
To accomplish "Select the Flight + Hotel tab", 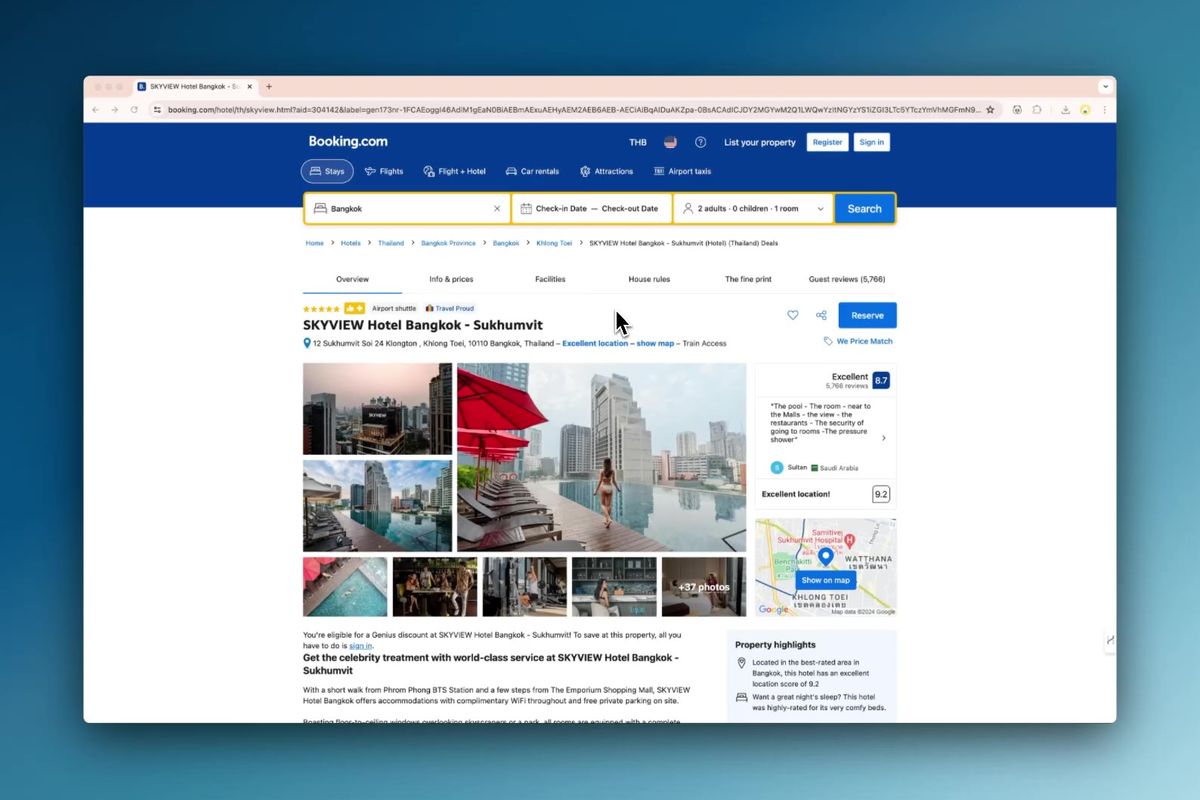I will click(x=454, y=171).
